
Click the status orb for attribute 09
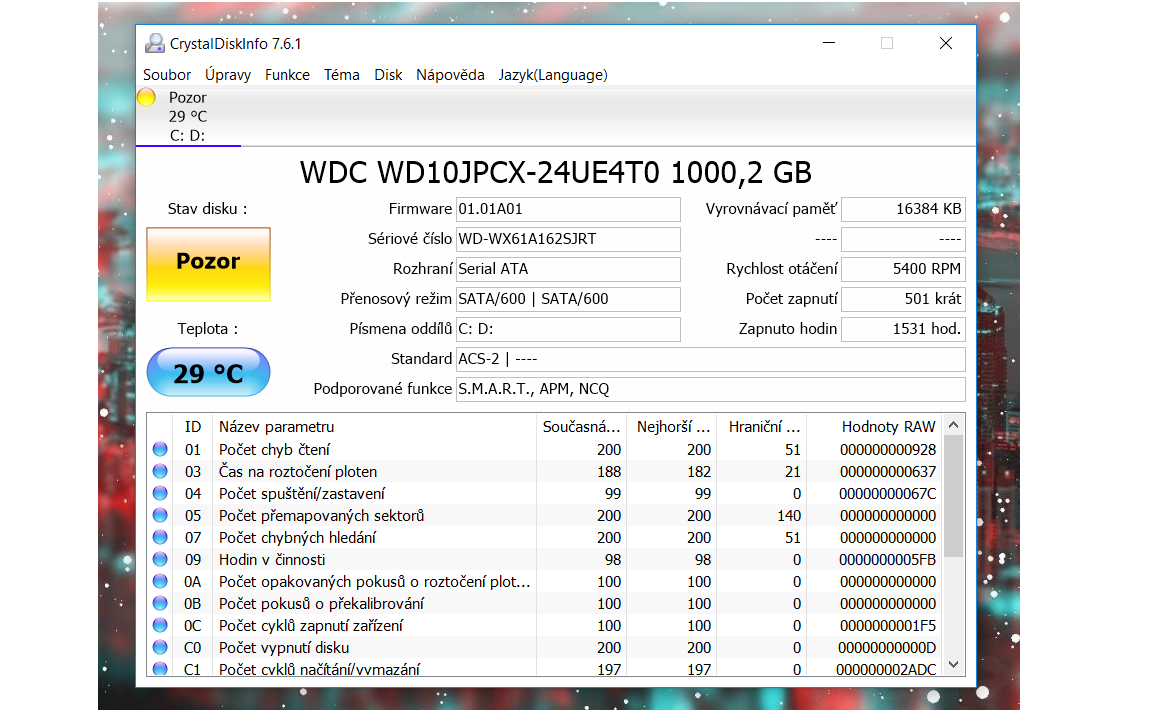pyautogui.click(x=160, y=560)
